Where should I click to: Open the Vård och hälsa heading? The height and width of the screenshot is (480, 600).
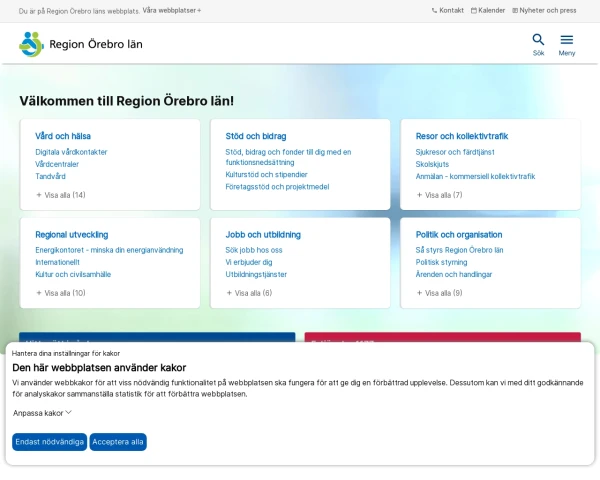(x=63, y=136)
